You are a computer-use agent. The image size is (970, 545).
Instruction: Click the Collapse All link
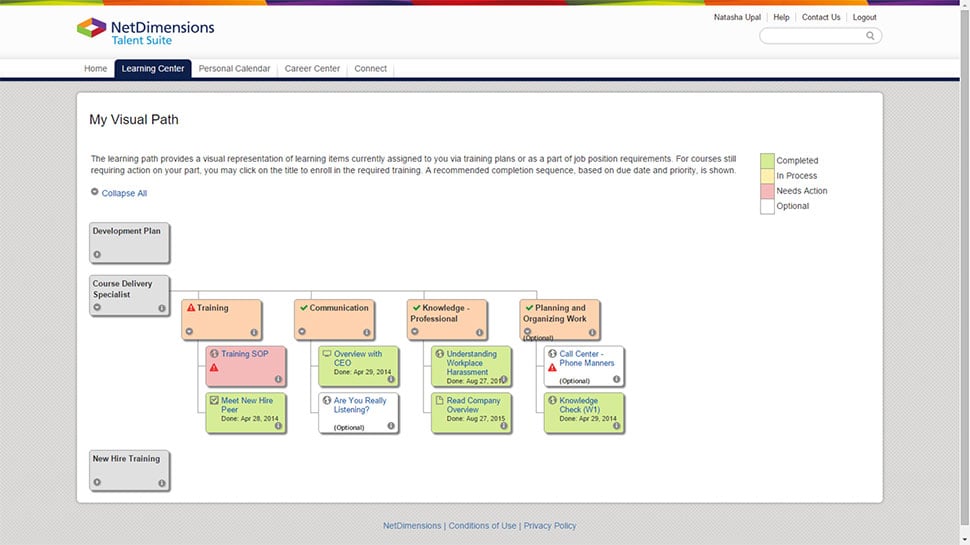[124, 193]
